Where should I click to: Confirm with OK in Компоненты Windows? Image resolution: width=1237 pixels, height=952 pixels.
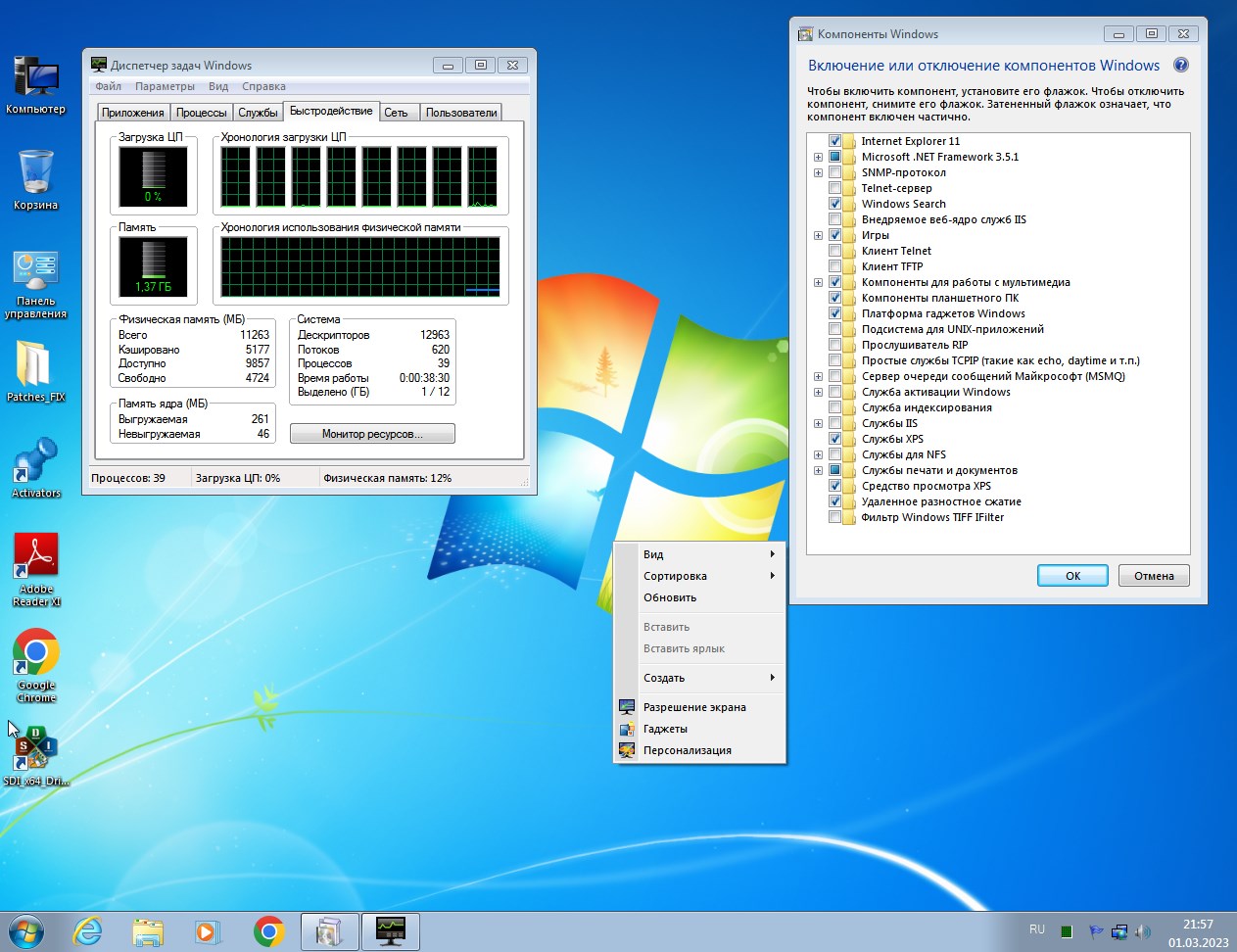point(1072,575)
